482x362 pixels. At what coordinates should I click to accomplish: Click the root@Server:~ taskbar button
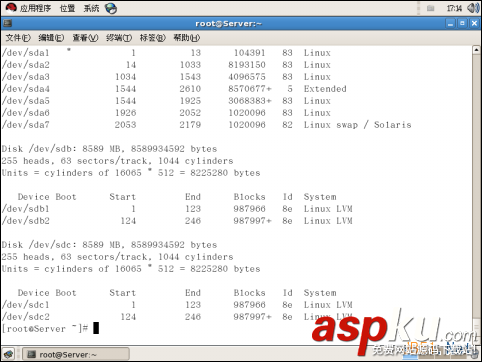[x=76, y=354]
